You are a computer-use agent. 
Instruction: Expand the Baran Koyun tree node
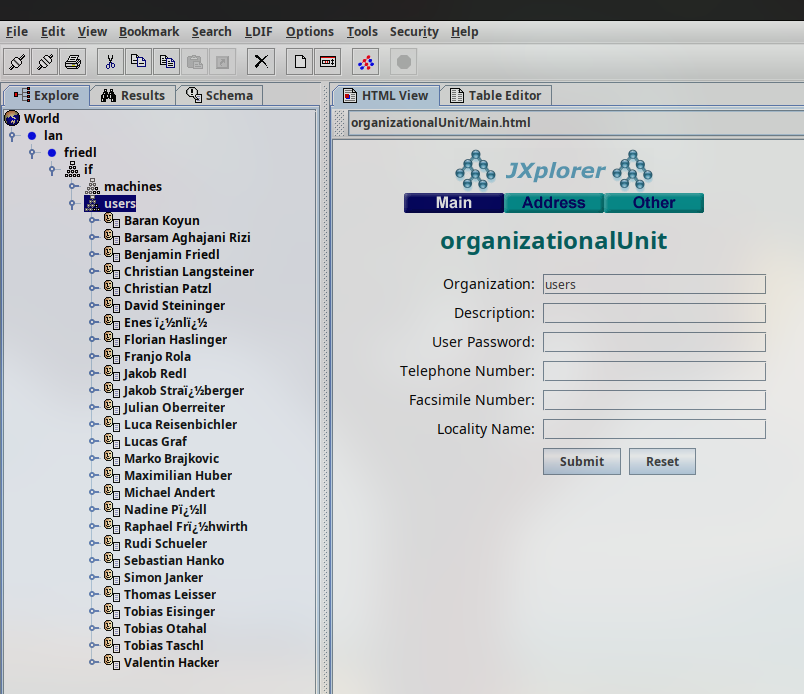coord(91,220)
